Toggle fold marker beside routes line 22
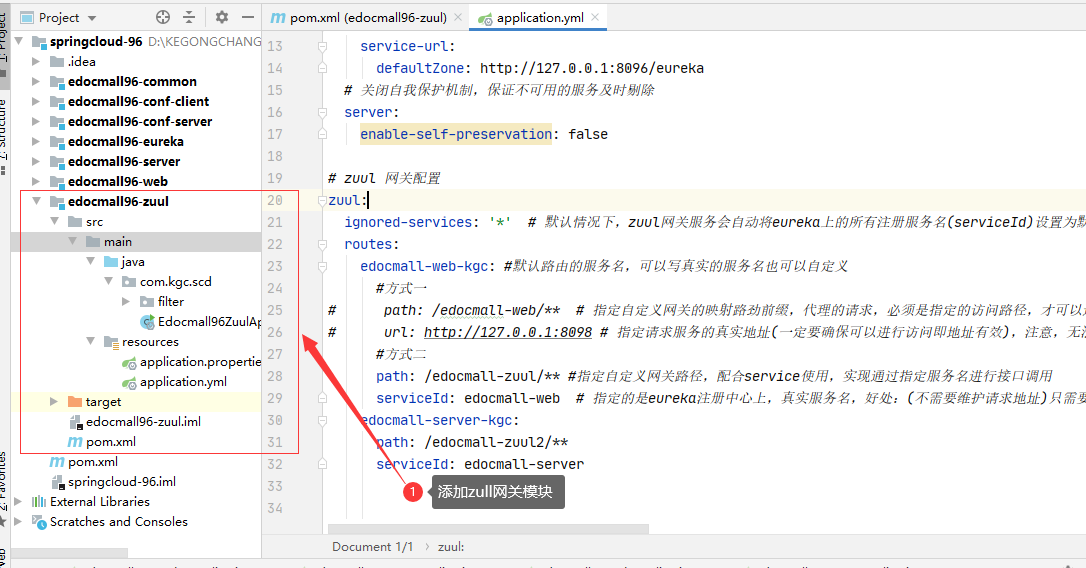 click(x=322, y=245)
